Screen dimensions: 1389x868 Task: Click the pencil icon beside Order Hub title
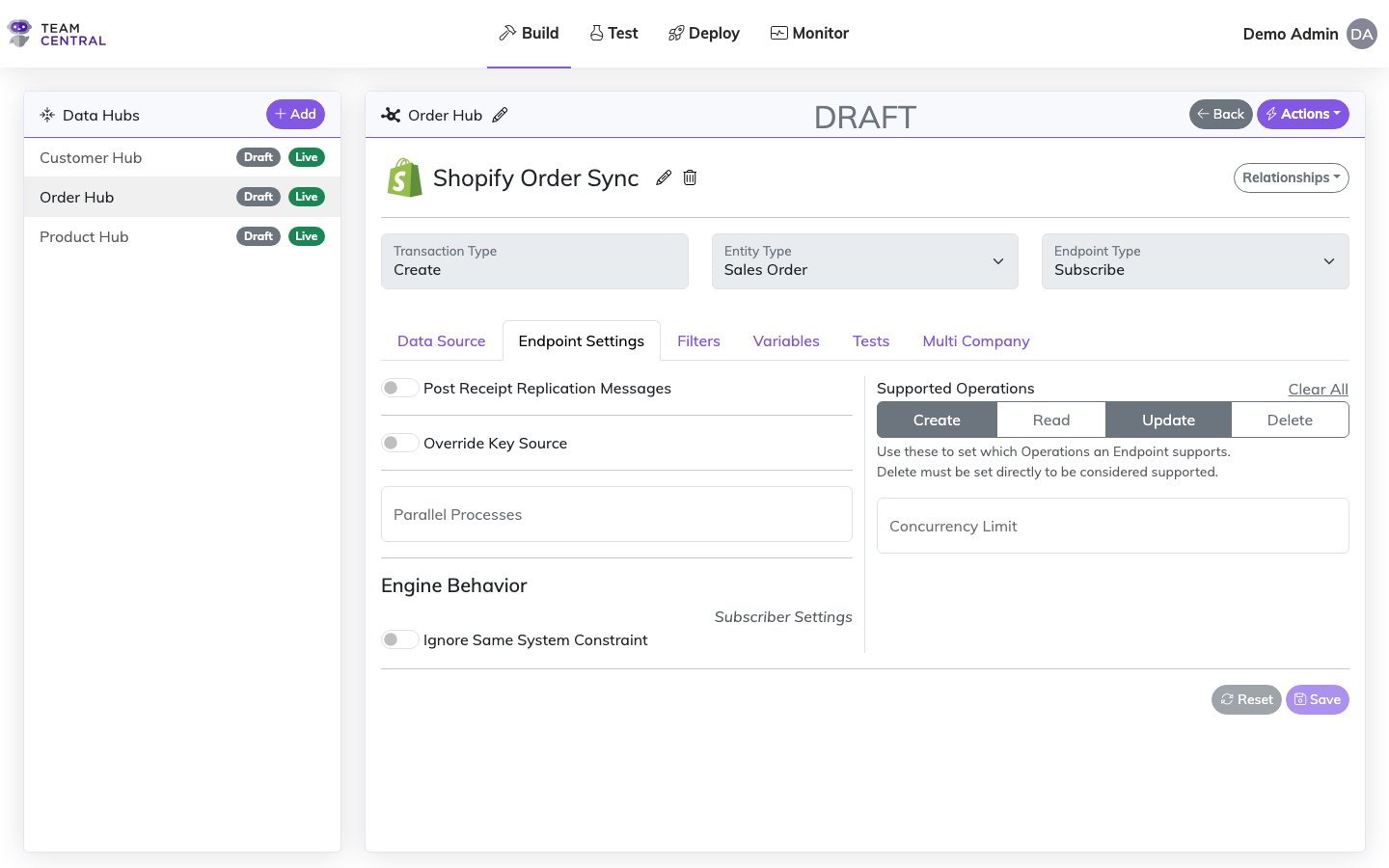point(500,115)
